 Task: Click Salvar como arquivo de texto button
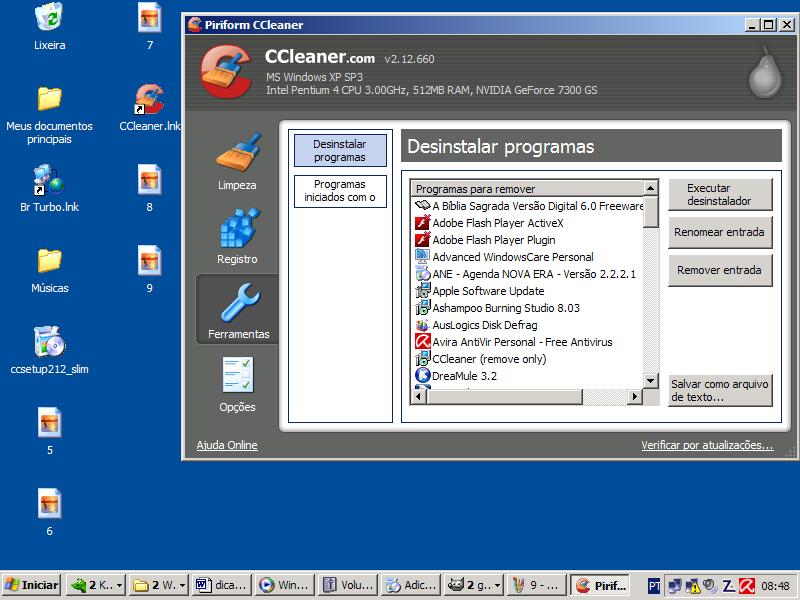point(720,390)
